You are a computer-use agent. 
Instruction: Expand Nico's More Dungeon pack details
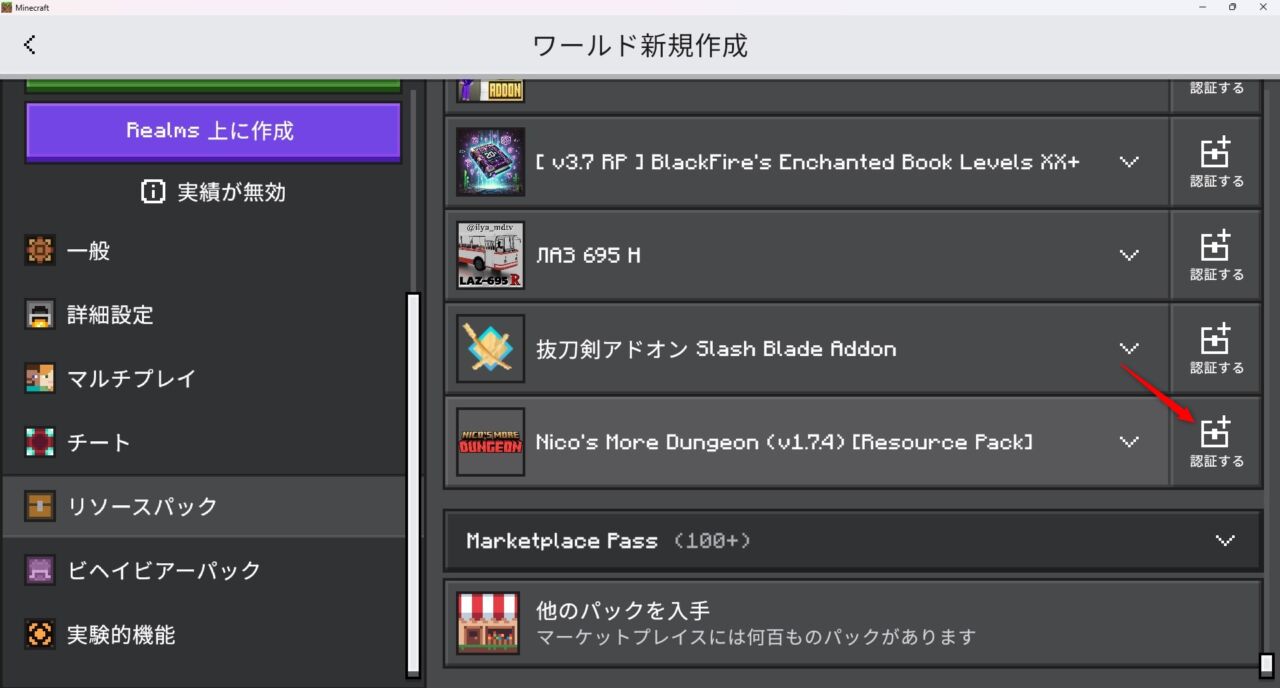[x=1129, y=442]
